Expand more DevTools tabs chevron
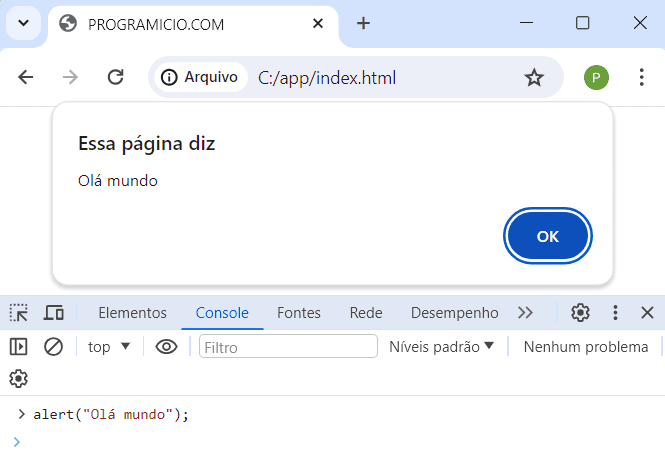Screen dimensions: 665x456 [x=525, y=313]
